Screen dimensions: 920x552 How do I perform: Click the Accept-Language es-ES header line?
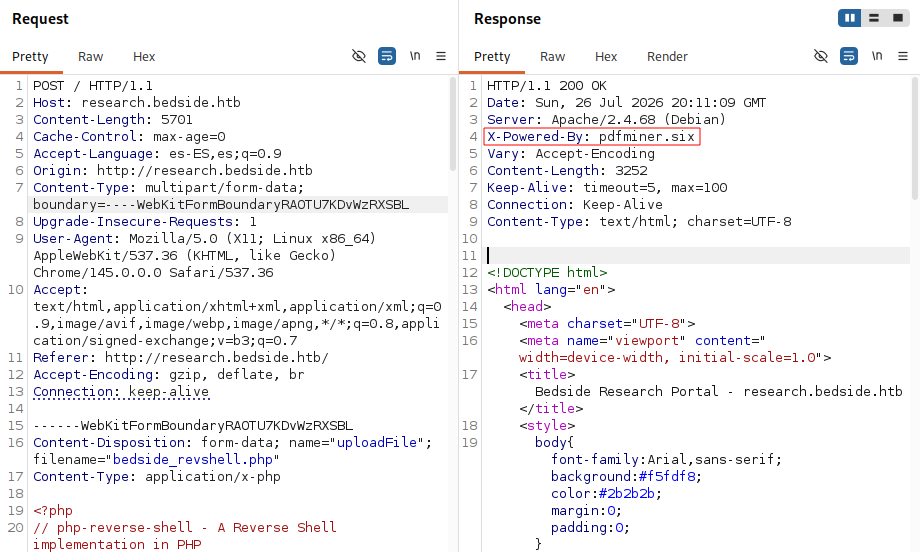click(x=157, y=154)
